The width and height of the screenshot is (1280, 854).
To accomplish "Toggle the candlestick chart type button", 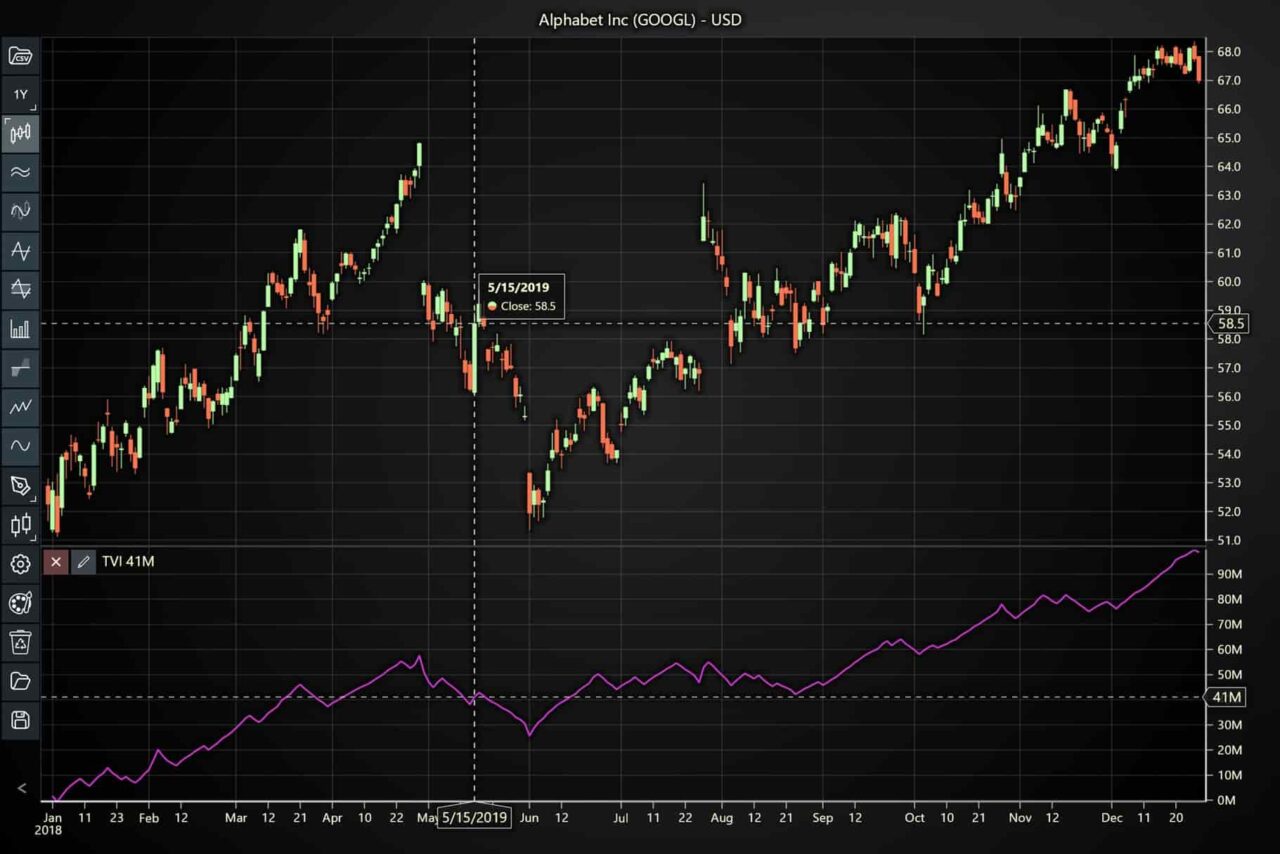I will coord(20,134).
